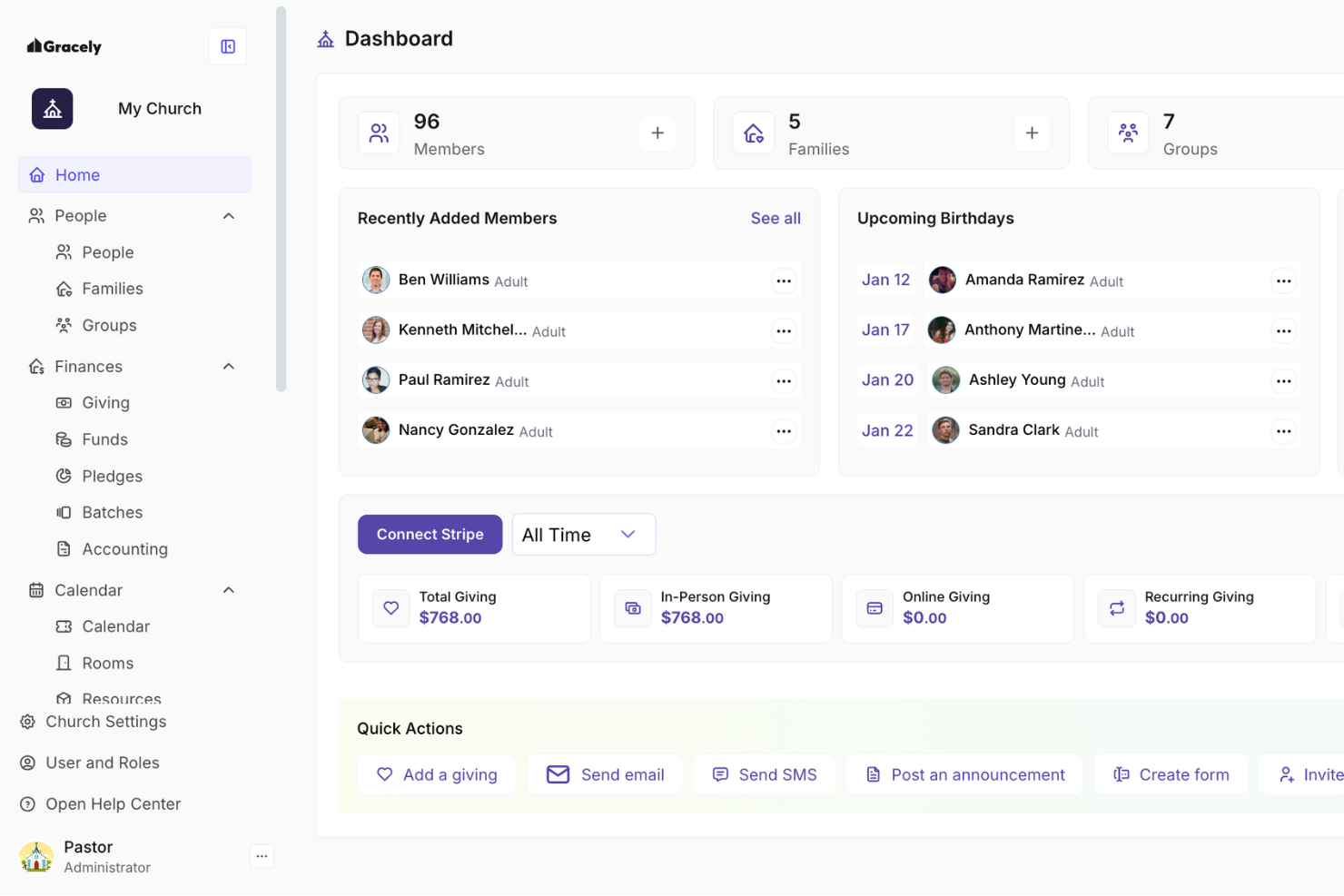
Task: Open the three-dot menu next to Ben Williams
Action: [x=784, y=280]
